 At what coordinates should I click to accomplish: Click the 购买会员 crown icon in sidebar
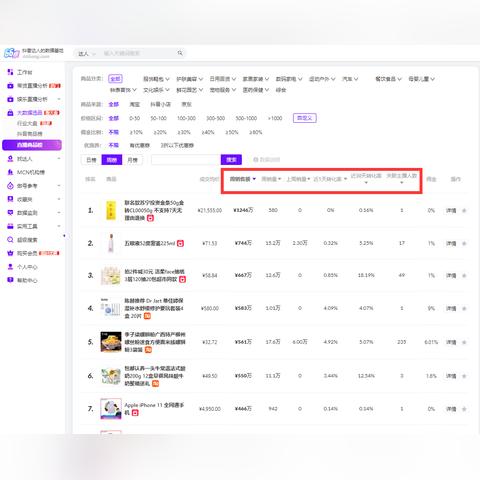click(10, 253)
